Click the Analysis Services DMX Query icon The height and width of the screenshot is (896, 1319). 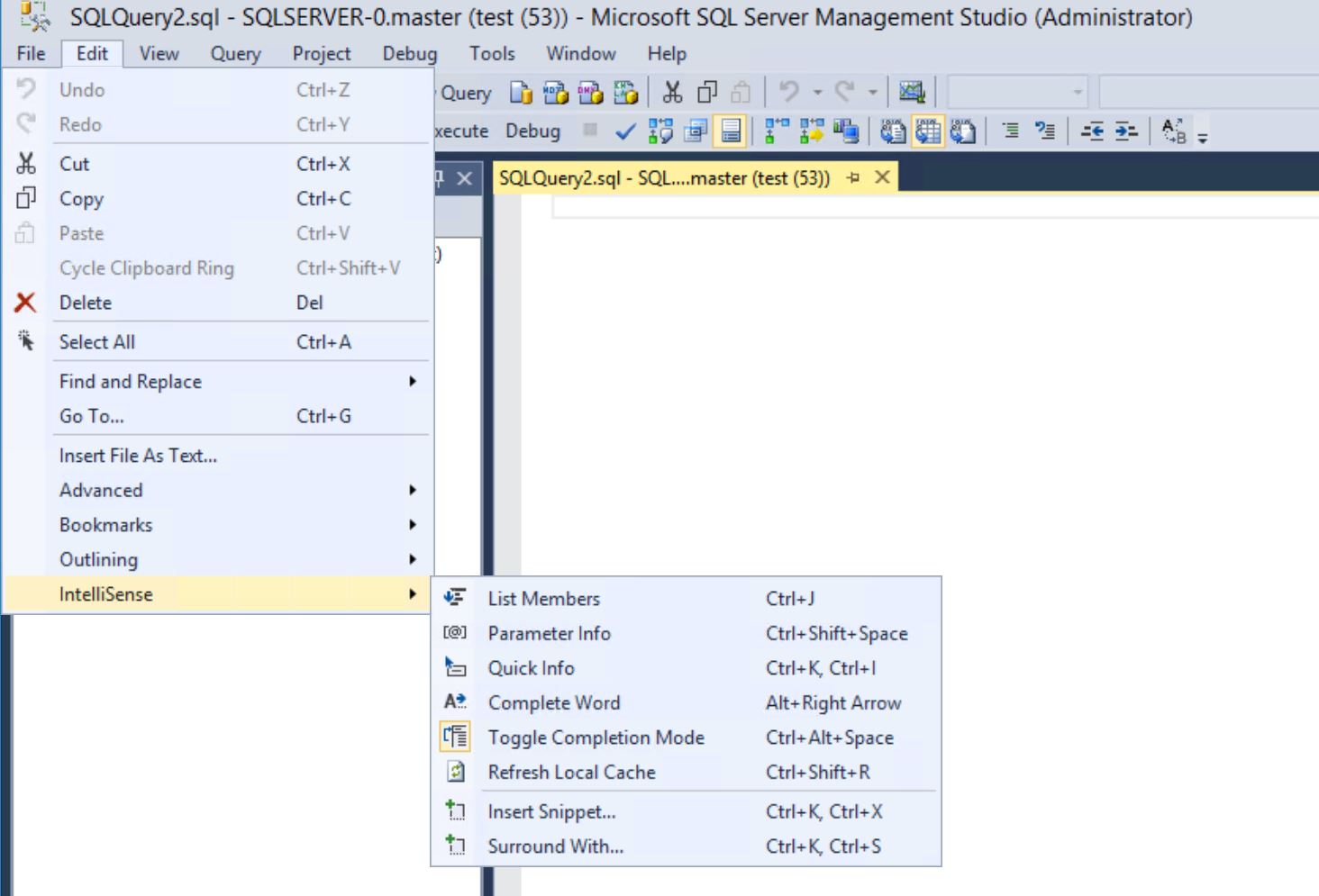click(x=590, y=93)
